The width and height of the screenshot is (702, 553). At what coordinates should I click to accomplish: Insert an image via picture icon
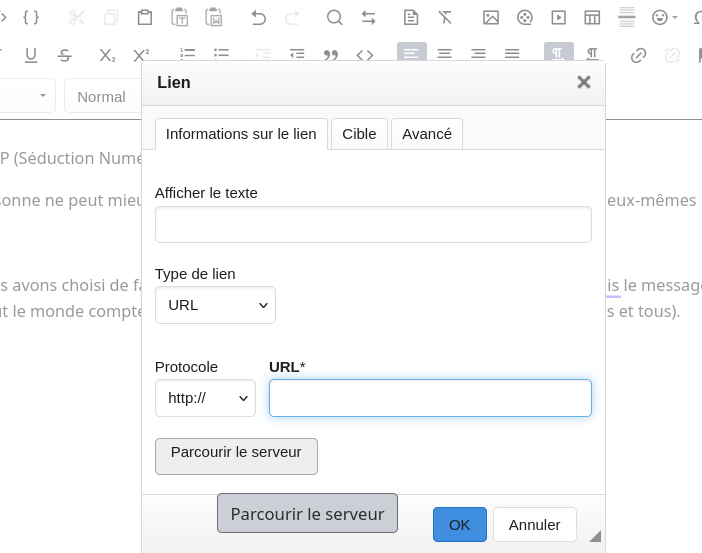tap(491, 18)
